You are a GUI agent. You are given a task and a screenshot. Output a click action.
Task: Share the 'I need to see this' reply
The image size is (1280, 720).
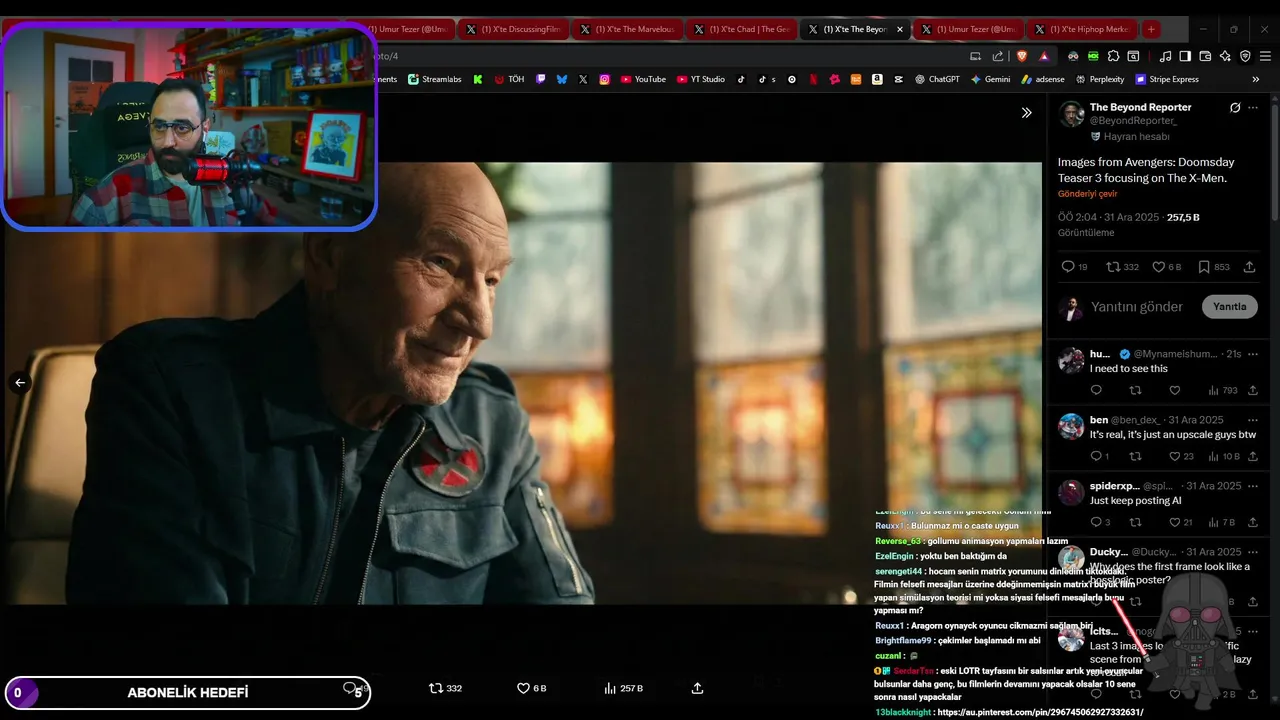pos(1252,390)
